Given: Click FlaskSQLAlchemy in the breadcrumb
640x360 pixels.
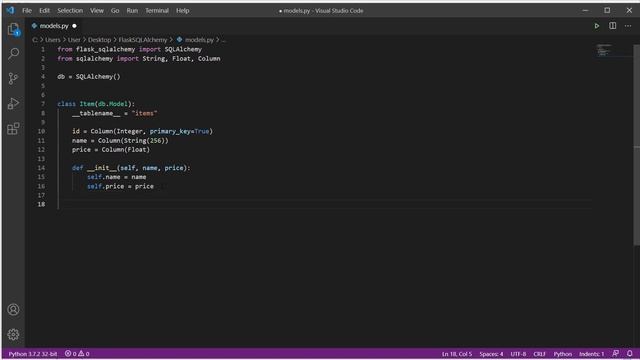Looking at the screenshot, I should pyautogui.click(x=143, y=40).
